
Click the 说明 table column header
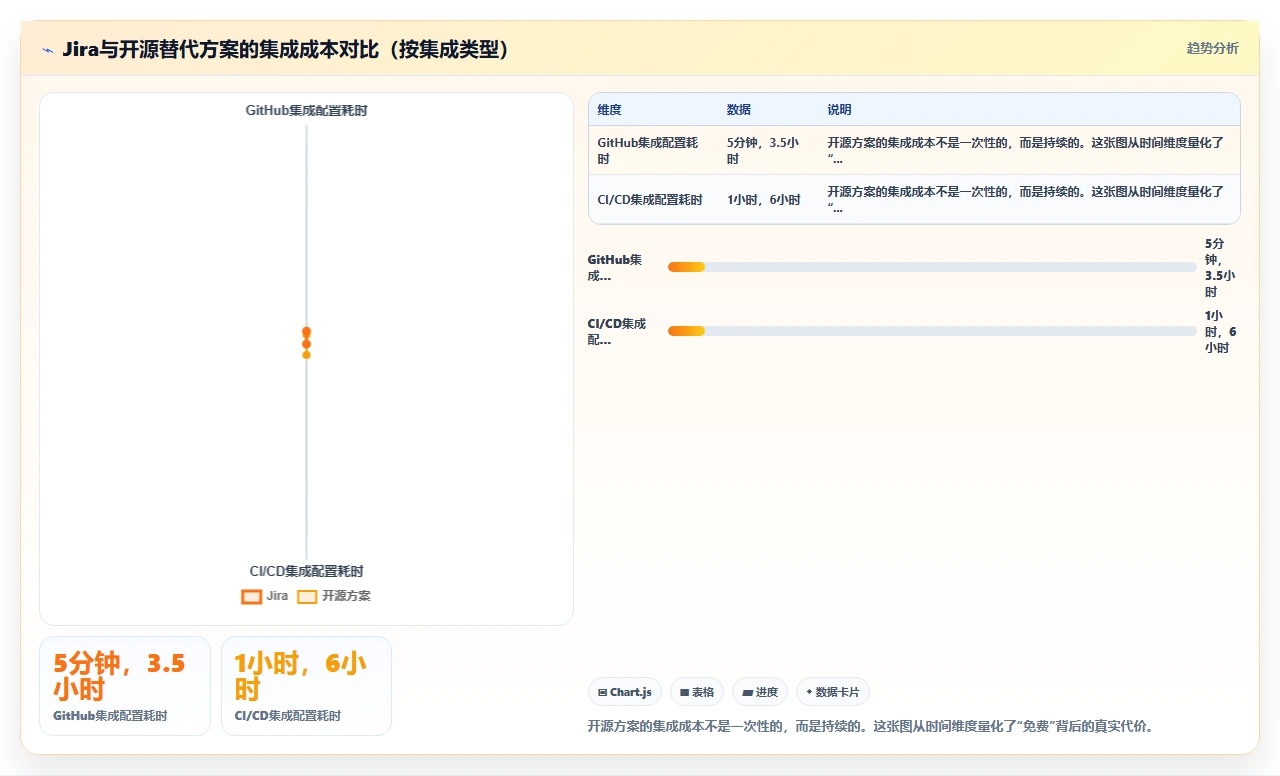1029,110
